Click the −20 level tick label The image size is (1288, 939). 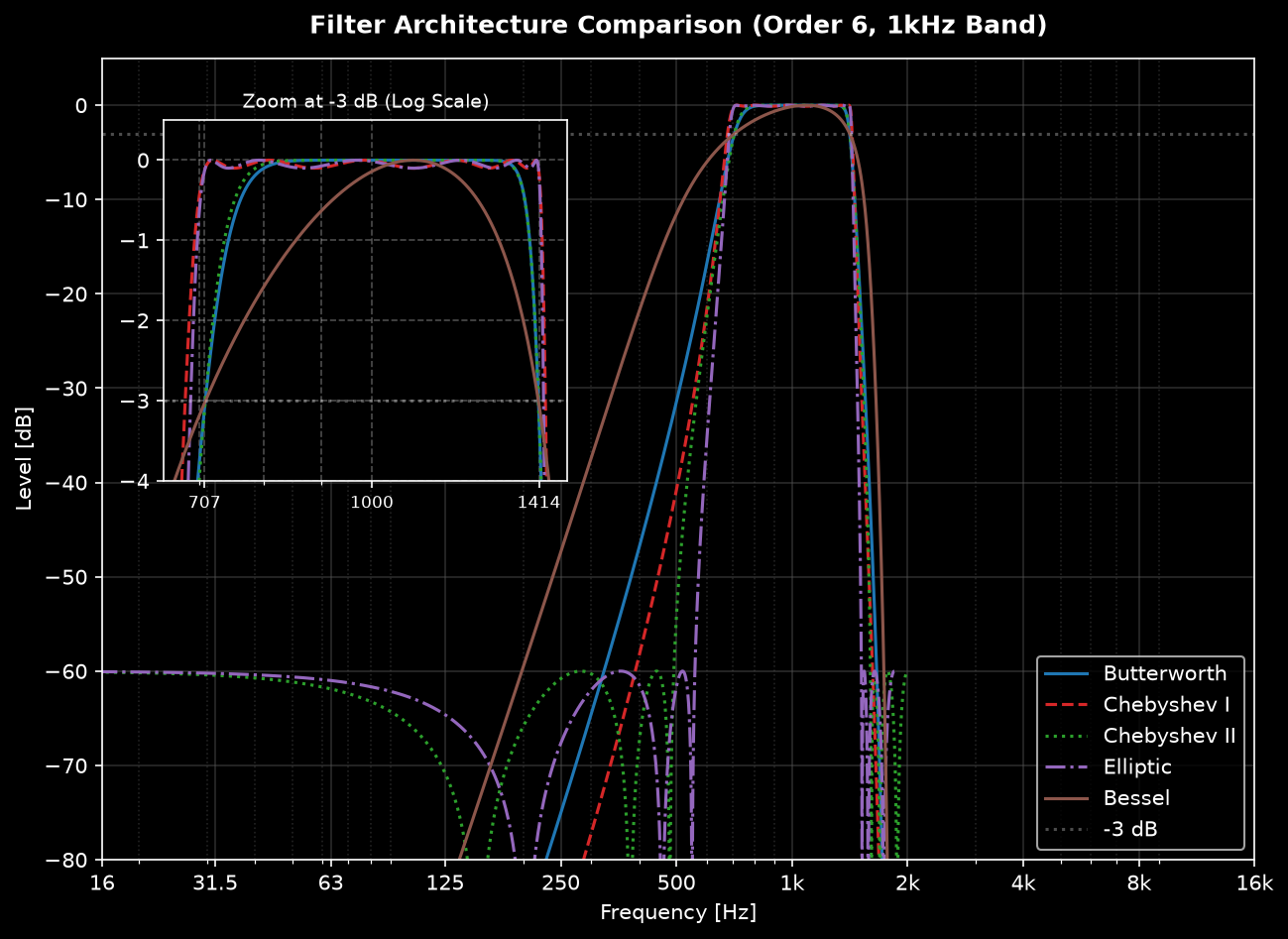pos(67,294)
